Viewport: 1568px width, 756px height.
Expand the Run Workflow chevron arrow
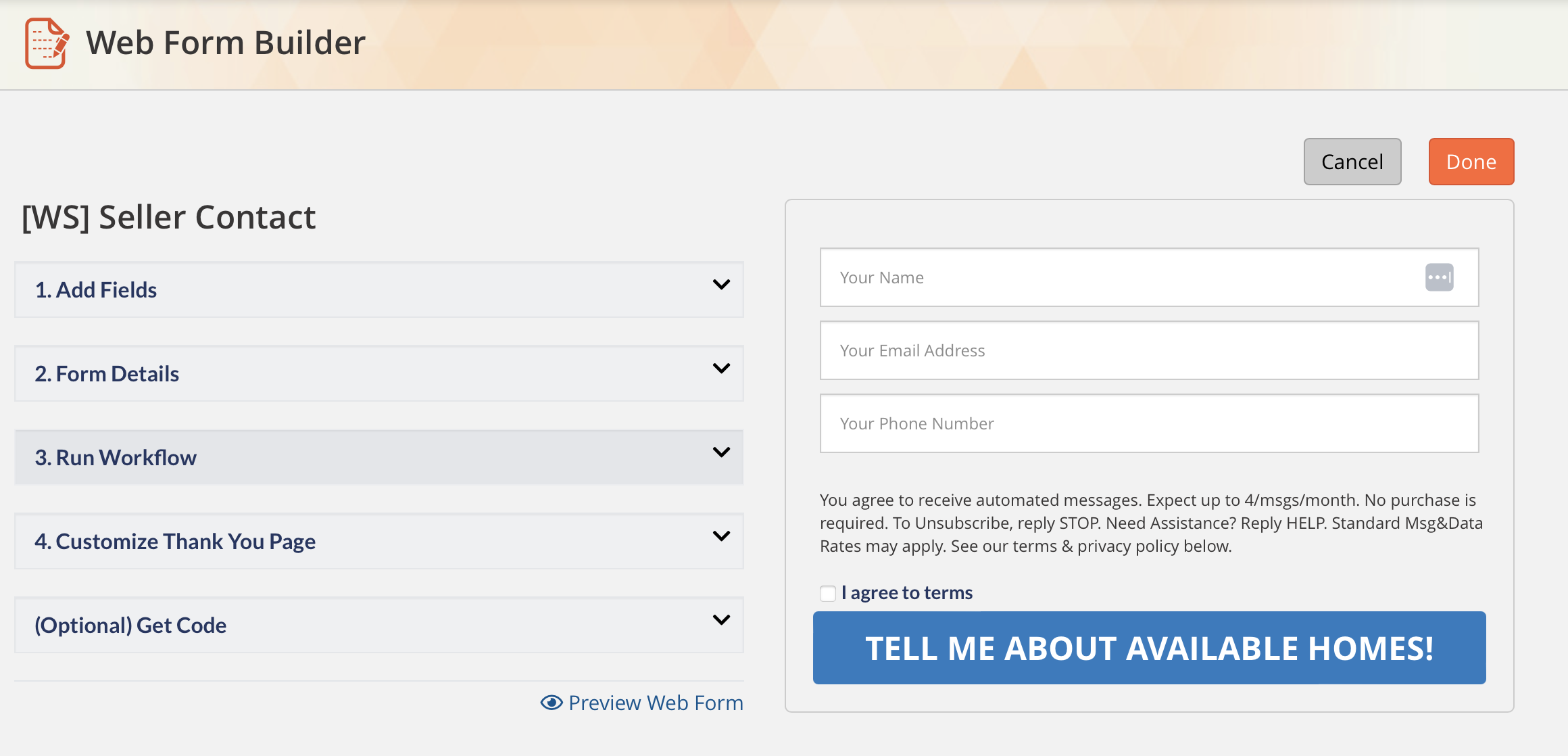point(721,452)
